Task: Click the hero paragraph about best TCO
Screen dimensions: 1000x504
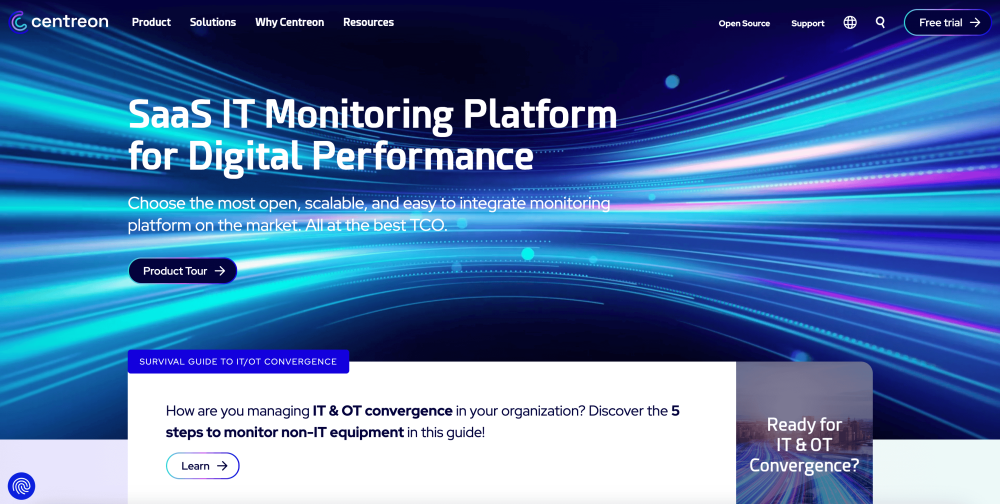Action: tap(368, 214)
